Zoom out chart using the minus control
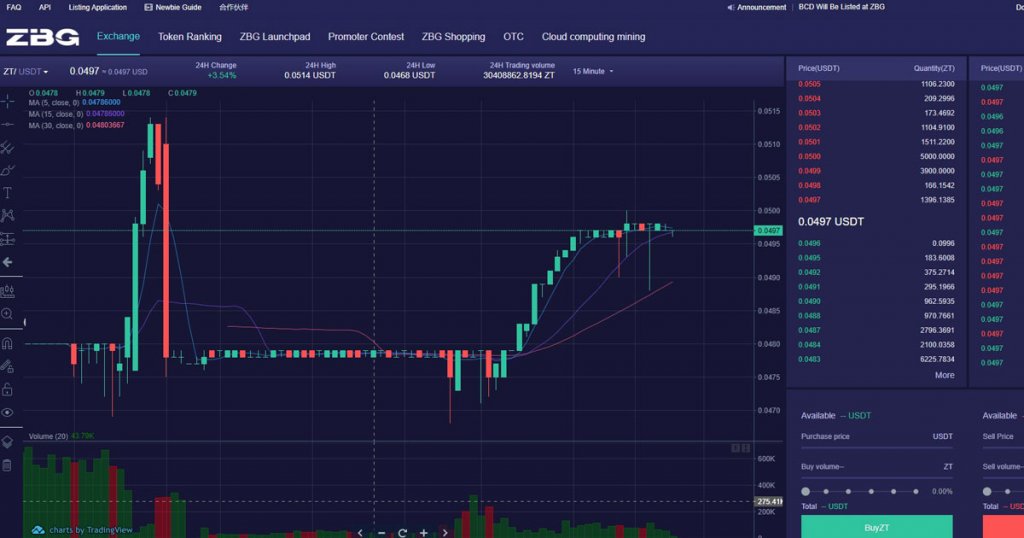The height and width of the screenshot is (538, 1024). pyautogui.click(x=381, y=533)
